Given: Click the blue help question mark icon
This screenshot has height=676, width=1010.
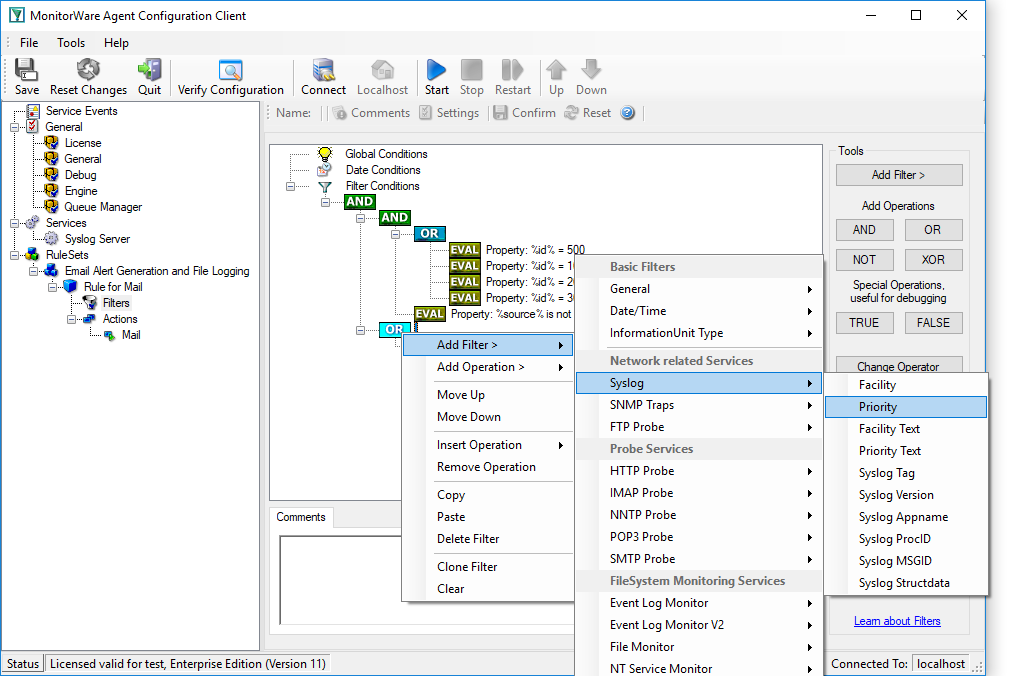Looking at the screenshot, I should [x=627, y=113].
